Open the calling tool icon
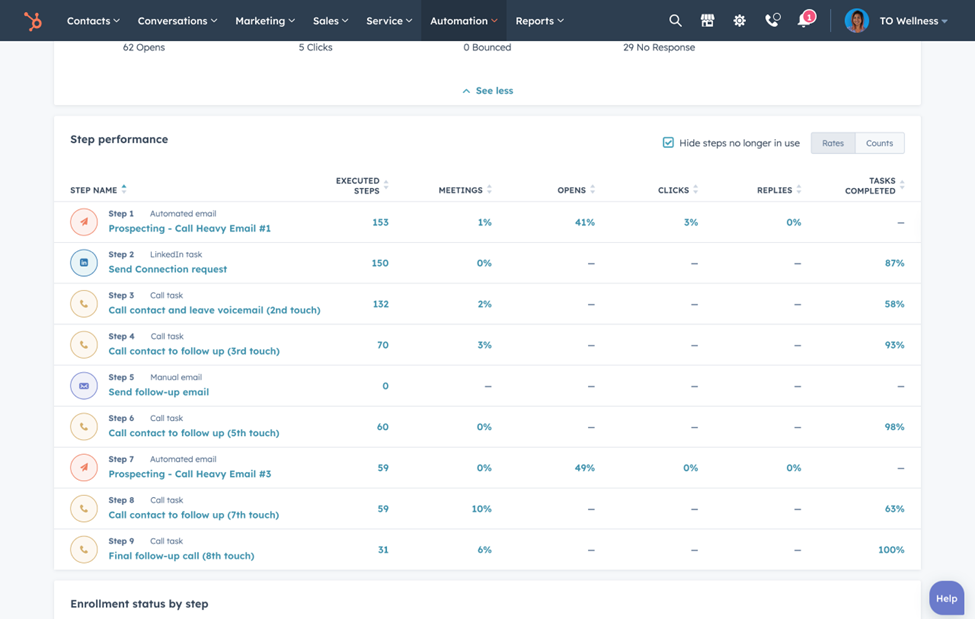 pyautogui.click(x=771, y=20)
